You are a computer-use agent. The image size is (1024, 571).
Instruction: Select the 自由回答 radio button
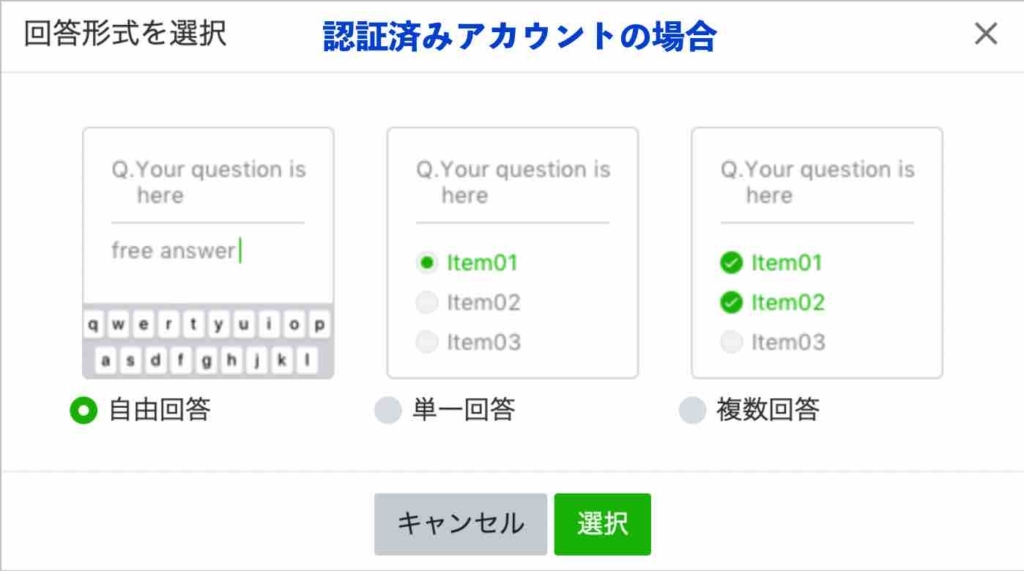click(83, 410)
